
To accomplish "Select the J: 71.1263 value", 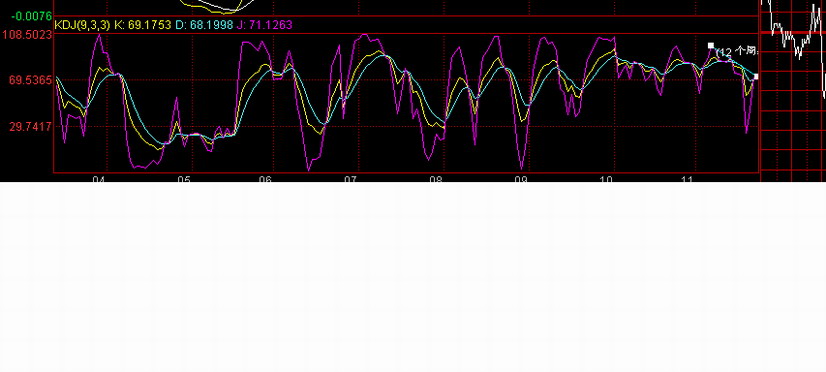I will (264, 25).
